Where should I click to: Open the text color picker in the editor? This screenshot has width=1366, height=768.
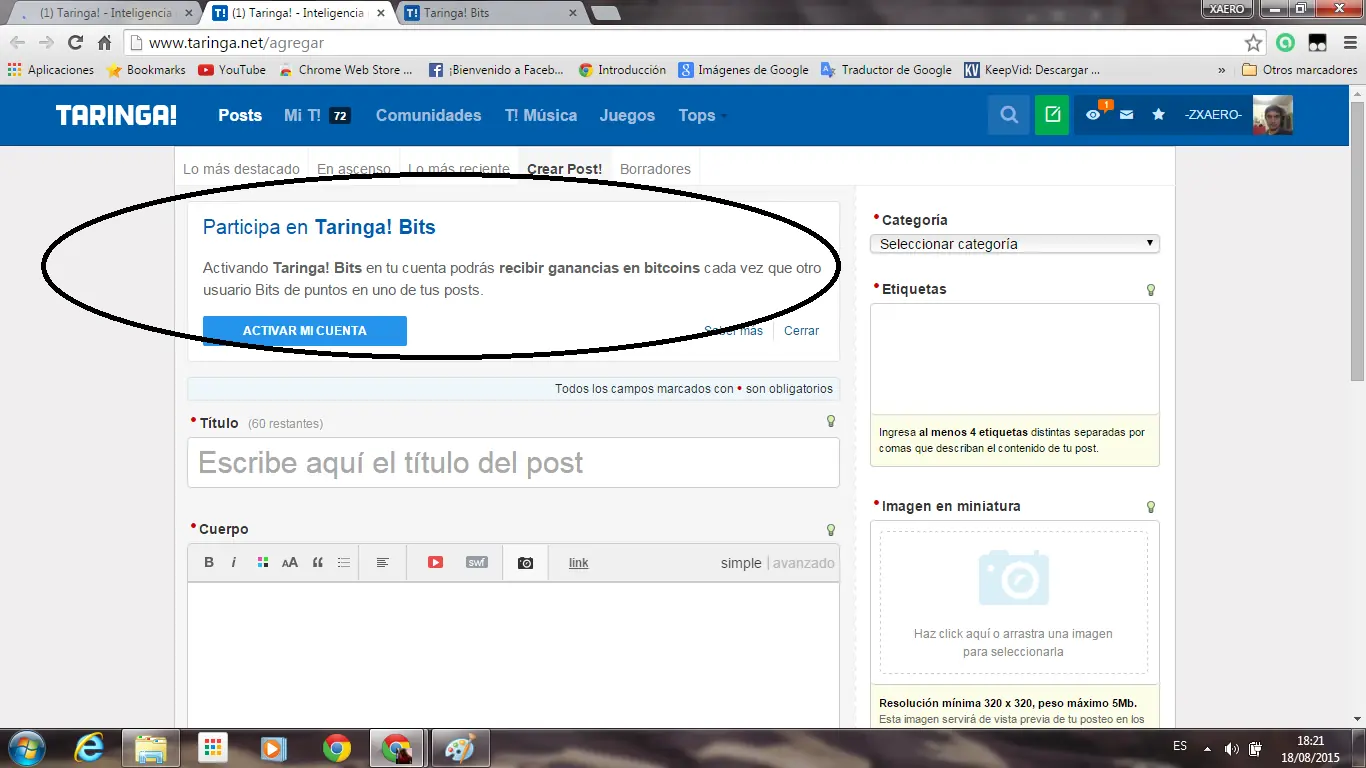pyautogui.click(x=263, y=563)
